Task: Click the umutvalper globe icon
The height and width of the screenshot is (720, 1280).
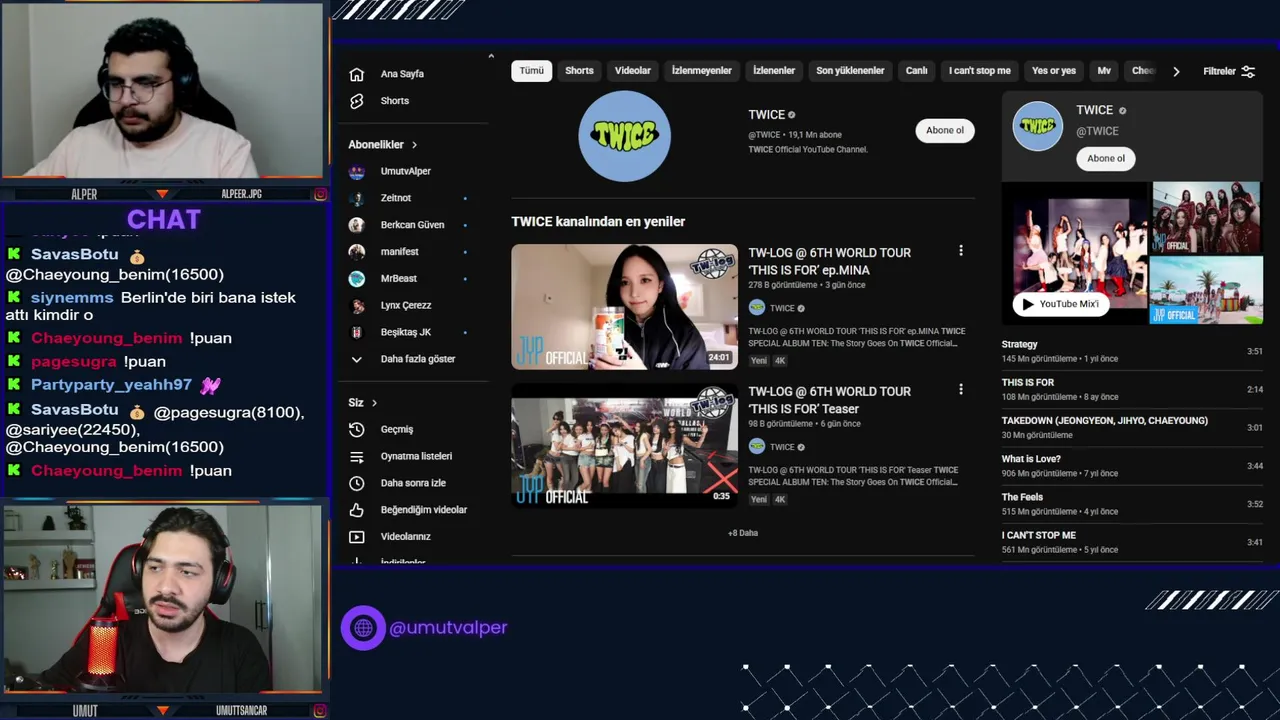Action: click(363, 628)
